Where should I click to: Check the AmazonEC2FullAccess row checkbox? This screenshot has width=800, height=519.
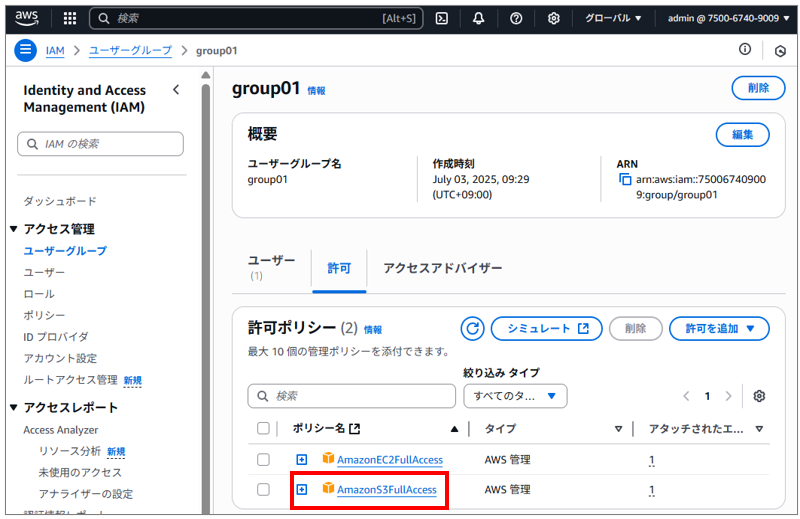(x=263, y=459)
